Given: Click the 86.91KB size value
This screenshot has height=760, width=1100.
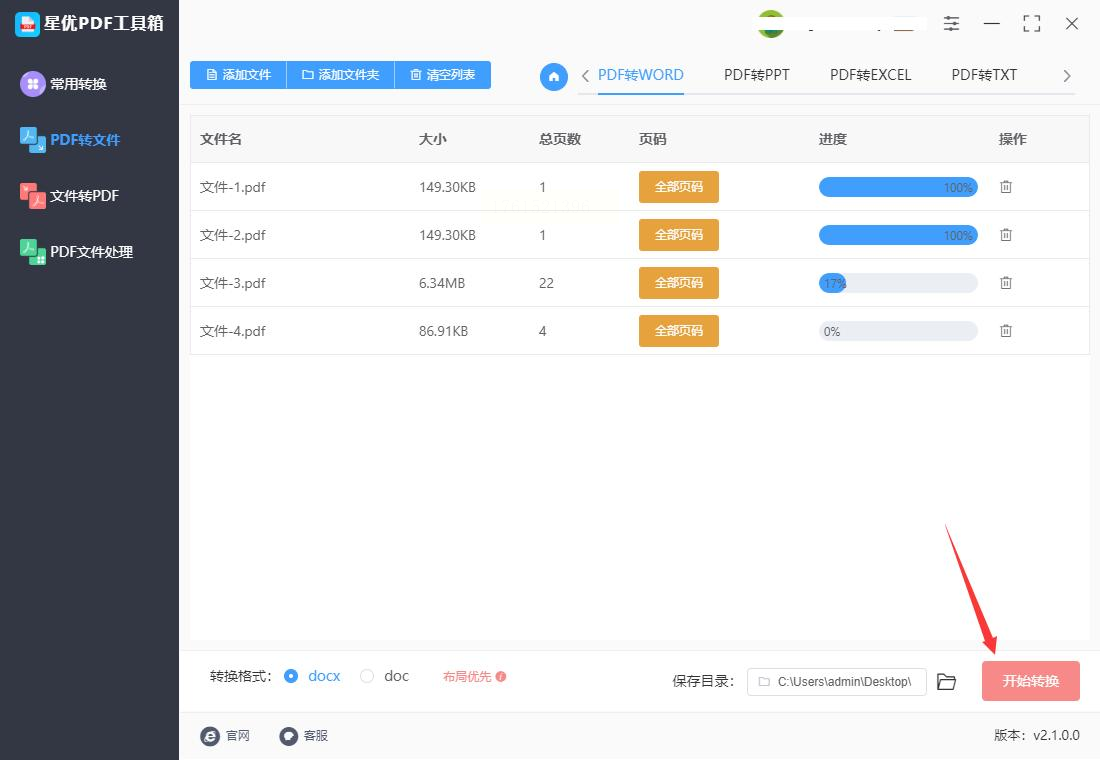Looking at the screenshot, I should (x=443, y=331).
